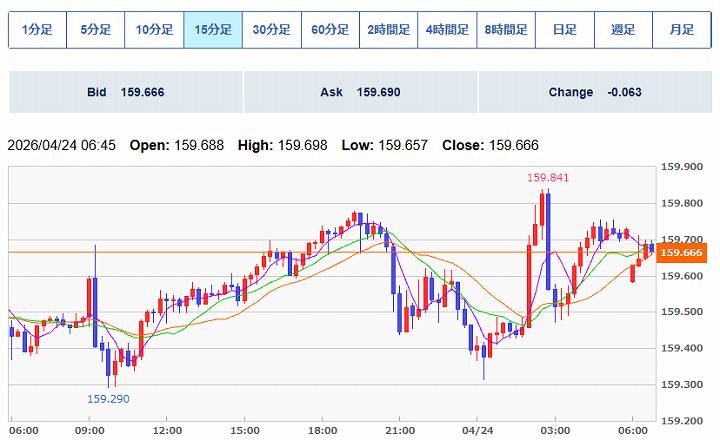Image resolution: width=720 pixels, height=440 pixels.
Task: Click the 159.290 low price label
Action: (x=108, y=398)
